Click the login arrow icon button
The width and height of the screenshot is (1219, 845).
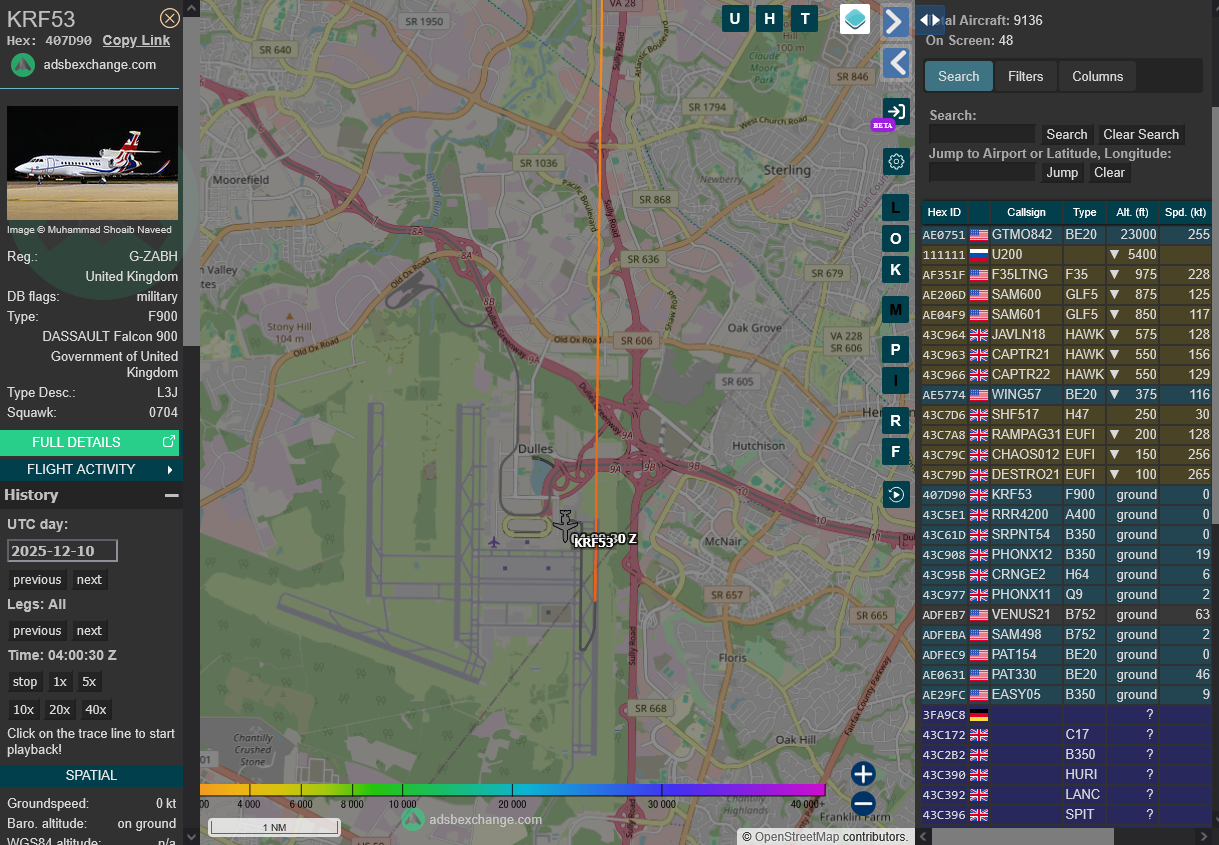tap(896, 111)
